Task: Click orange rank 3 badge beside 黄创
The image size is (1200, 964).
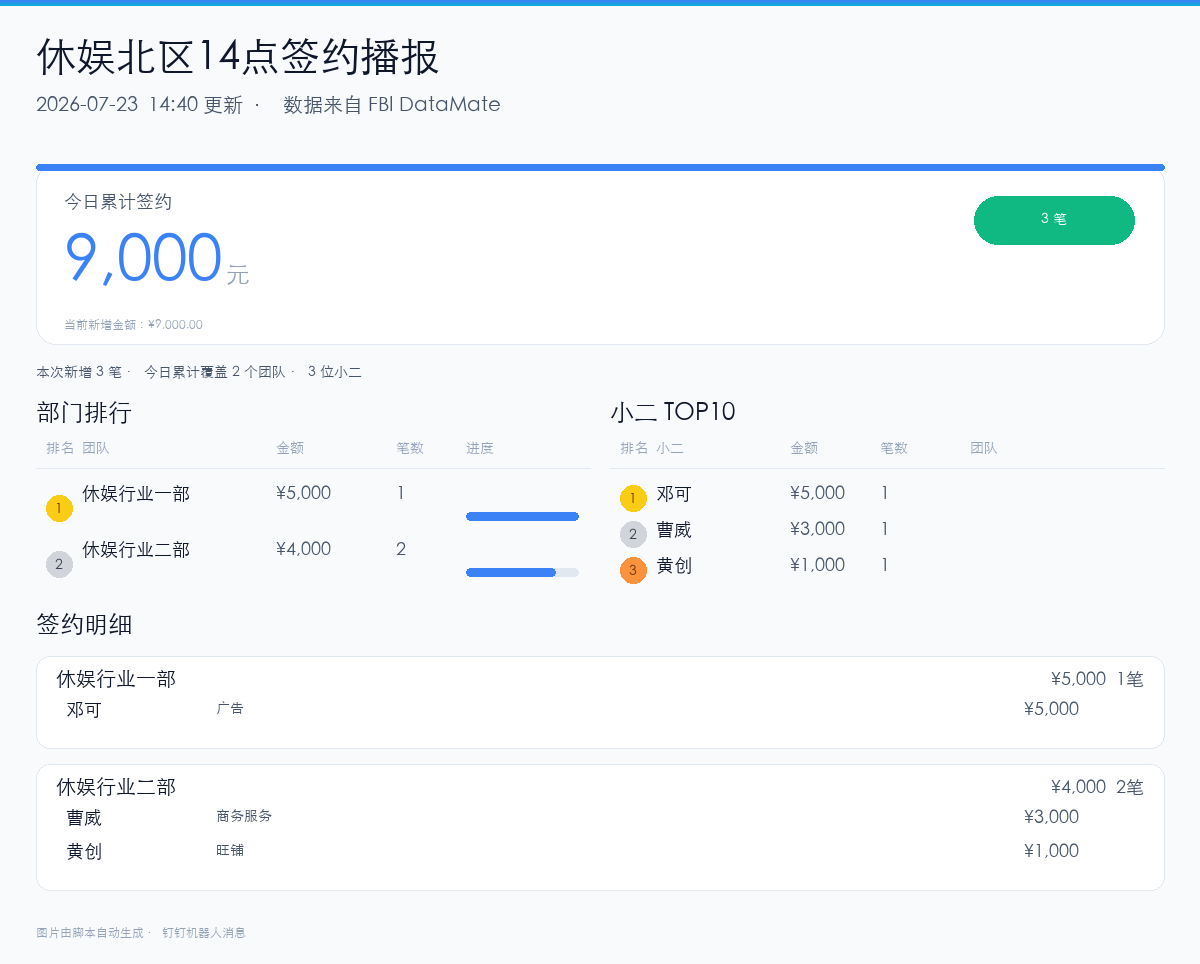Action: click(633, 570)
